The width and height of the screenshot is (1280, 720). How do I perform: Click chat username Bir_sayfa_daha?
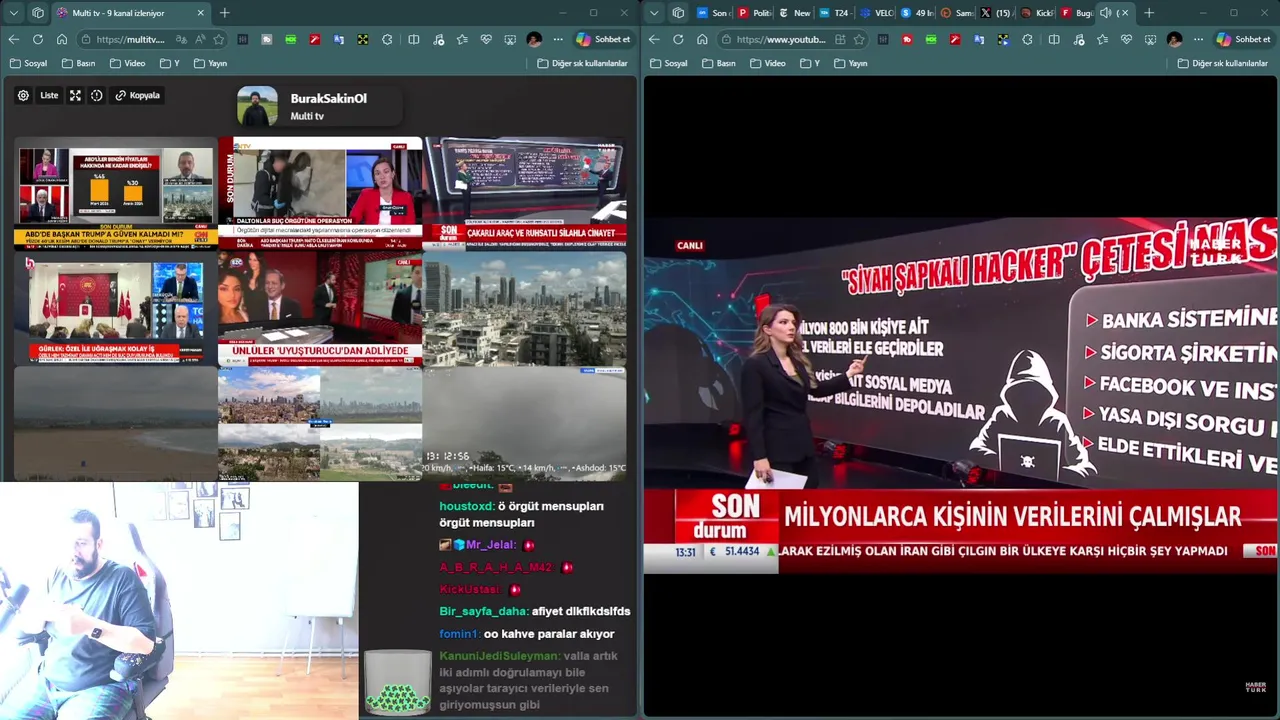pyautogui.click(x=483, y=611)
